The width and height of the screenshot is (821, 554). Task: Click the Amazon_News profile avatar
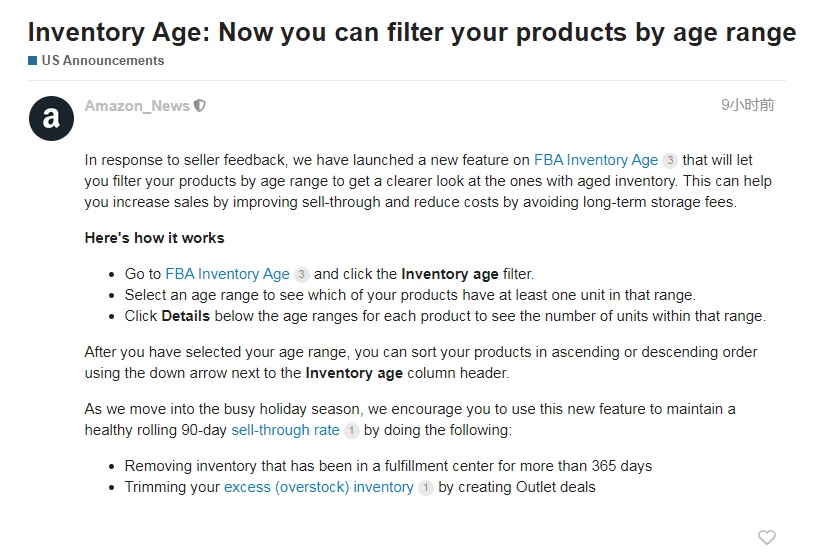pos(51,120)
